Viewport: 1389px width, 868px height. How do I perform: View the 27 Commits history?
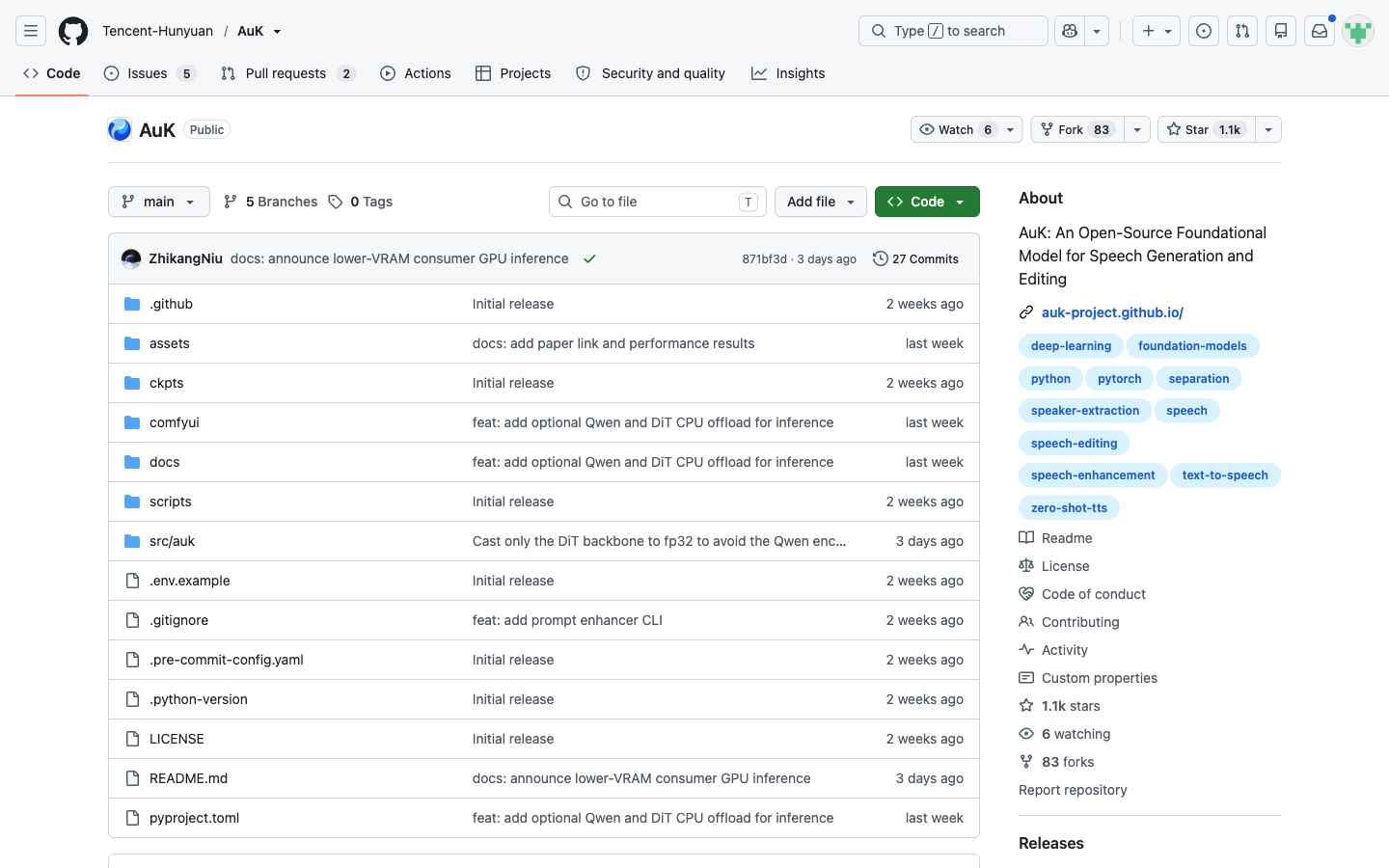915,258
